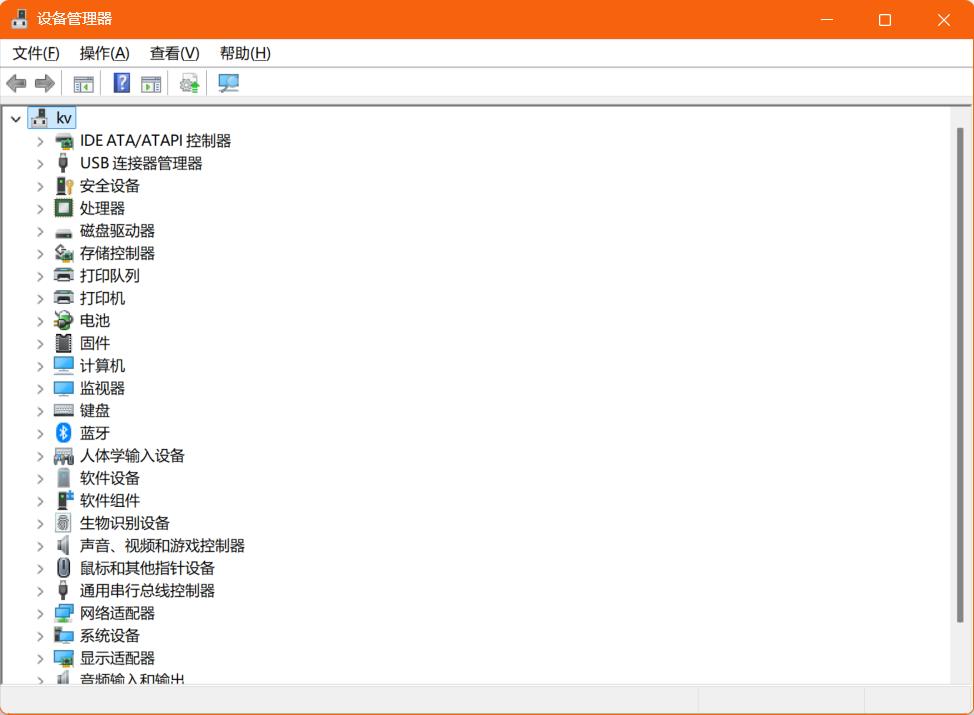Click the 蓝牙 Bluetooth icon
Screen dimensions: 974x715
pyautogui.click(x=63, y=433)
